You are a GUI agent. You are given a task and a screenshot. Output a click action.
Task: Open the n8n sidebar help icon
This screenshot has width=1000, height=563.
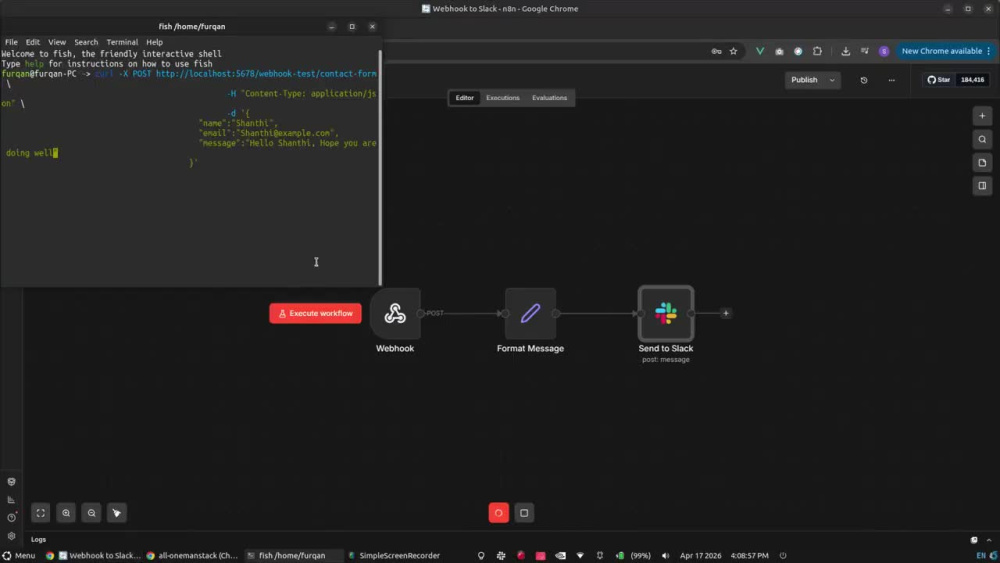(11, 518)
